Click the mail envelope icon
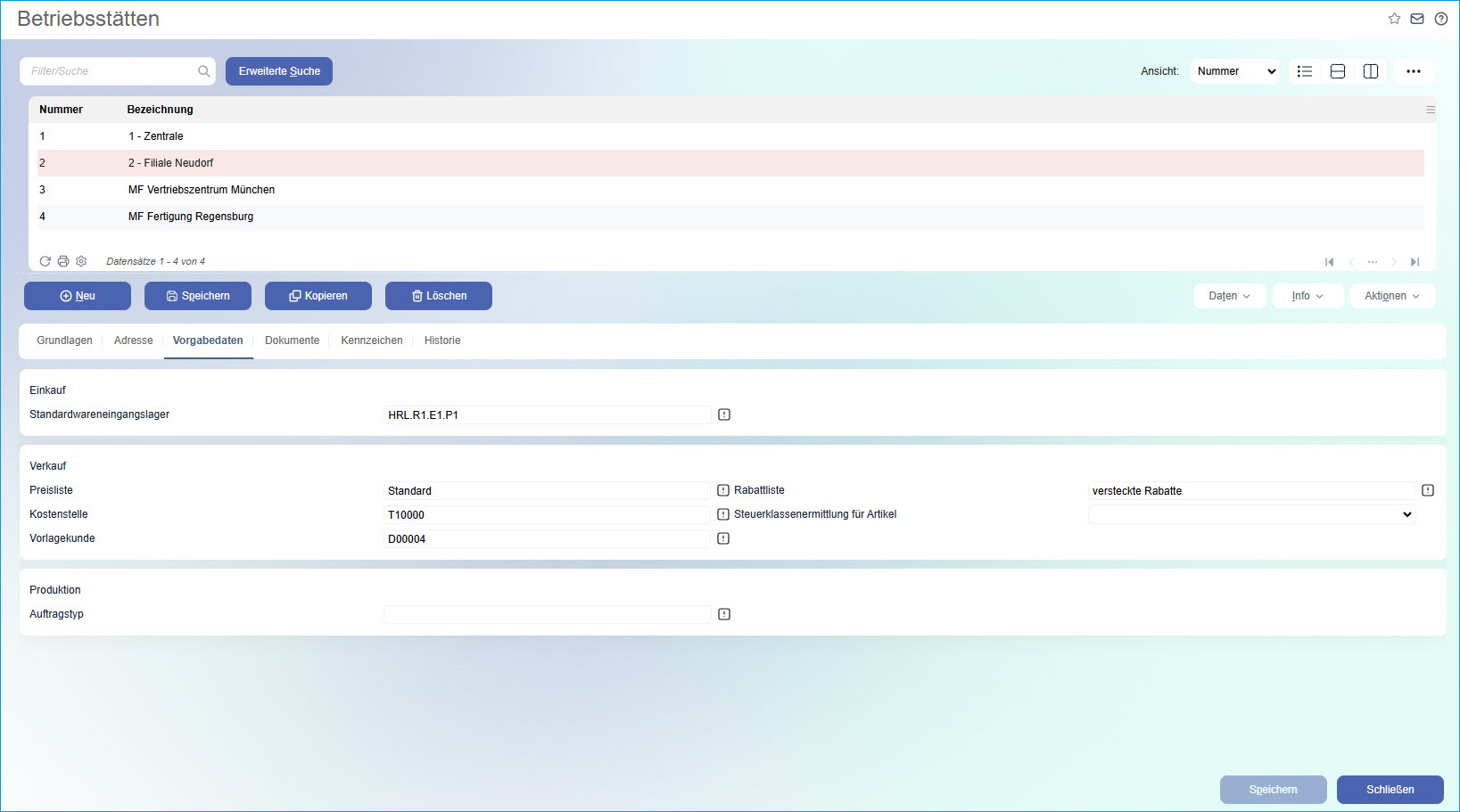This screenshot has height=812, width=1460. 1417,19
